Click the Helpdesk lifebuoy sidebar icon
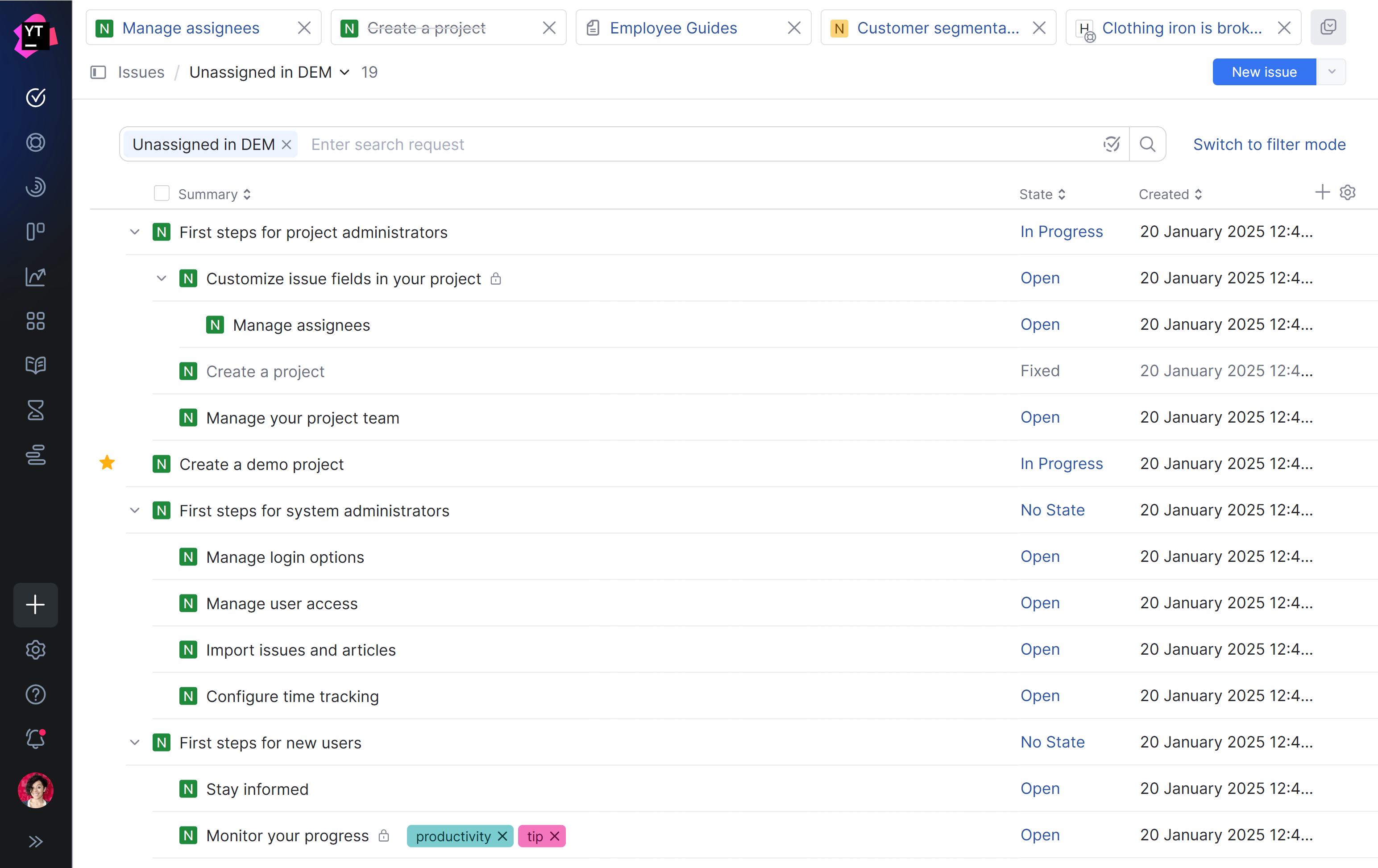Screen dimensions: 1378x868 click(36, 142)
